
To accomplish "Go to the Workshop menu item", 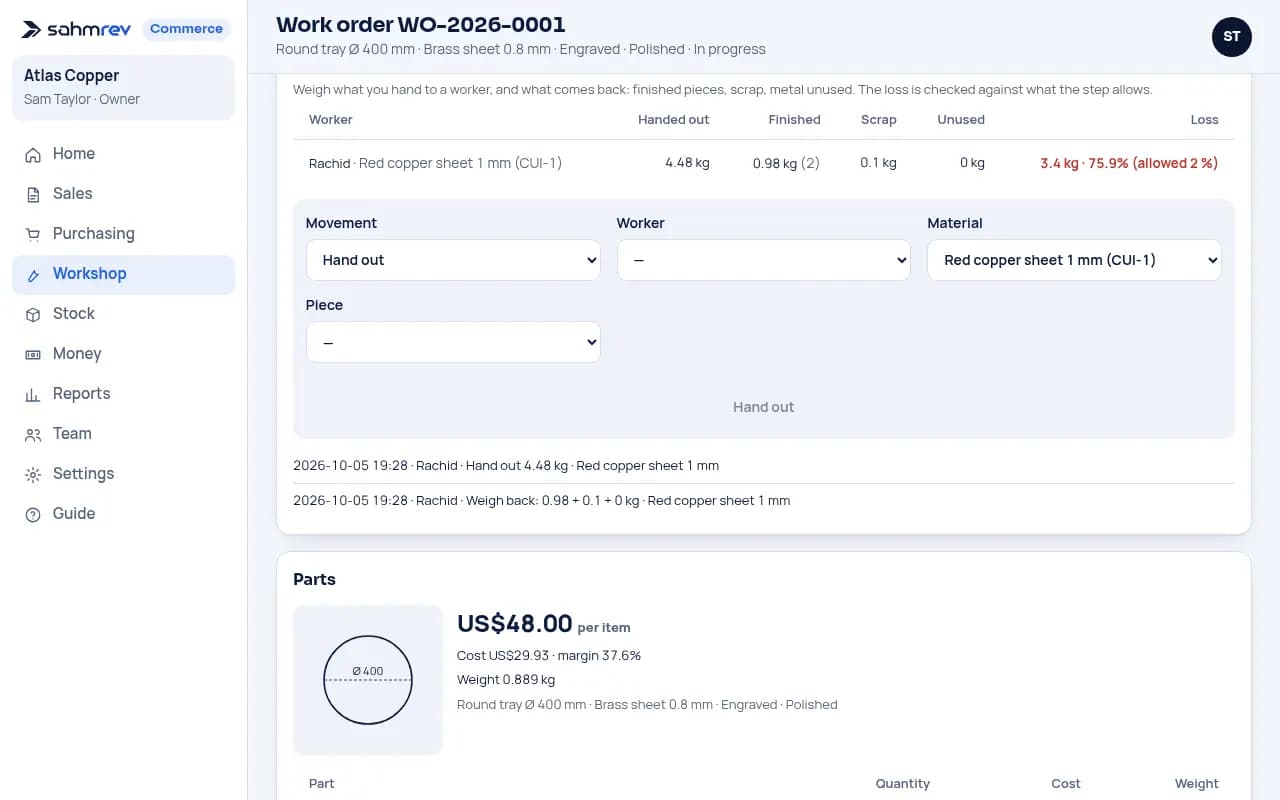I will coord(123,274).
